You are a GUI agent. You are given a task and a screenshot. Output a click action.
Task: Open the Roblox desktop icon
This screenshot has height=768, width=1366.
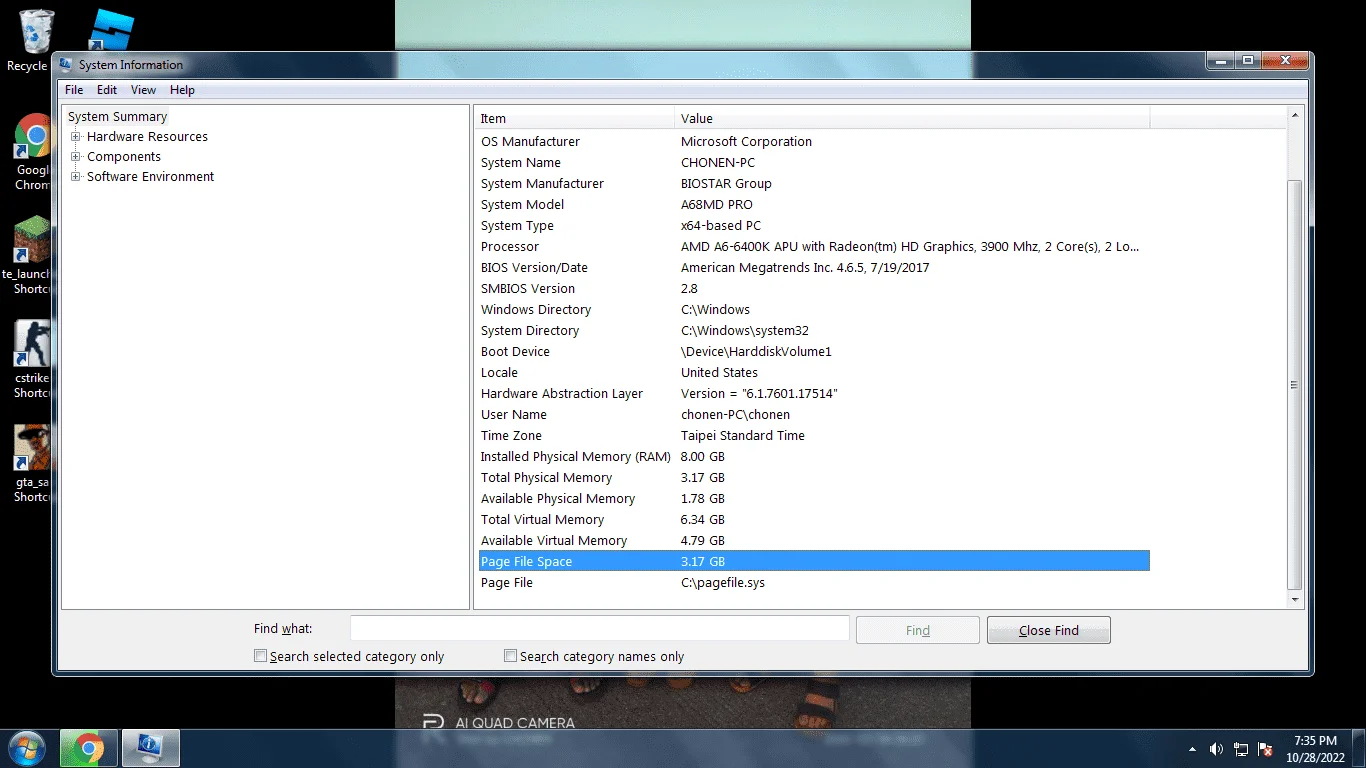coord(111,30)
